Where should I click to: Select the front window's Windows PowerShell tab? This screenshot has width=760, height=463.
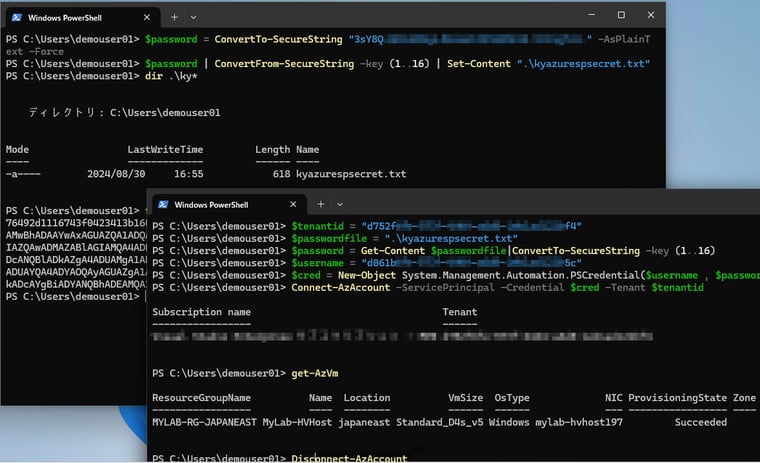pyautogui.click(x=228, y=205)
